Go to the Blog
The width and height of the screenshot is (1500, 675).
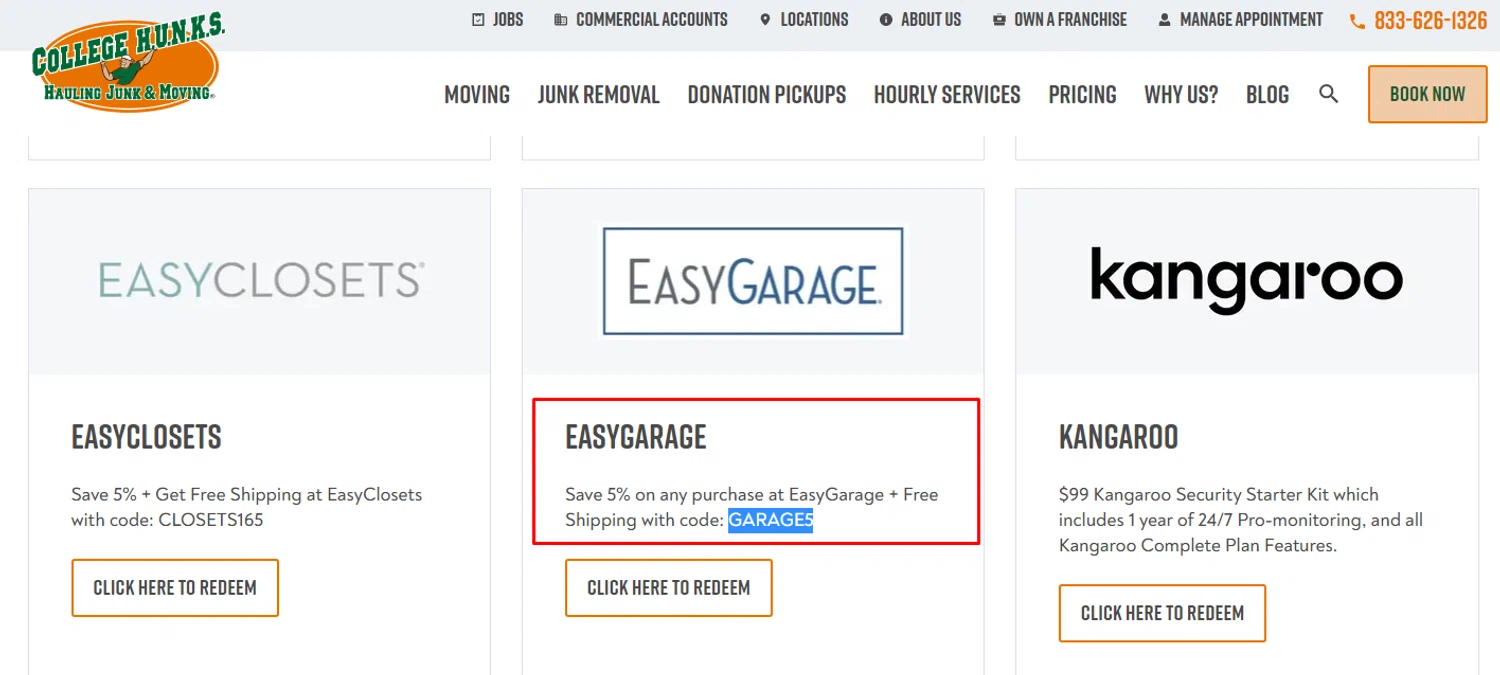[x=1267, y=94]
